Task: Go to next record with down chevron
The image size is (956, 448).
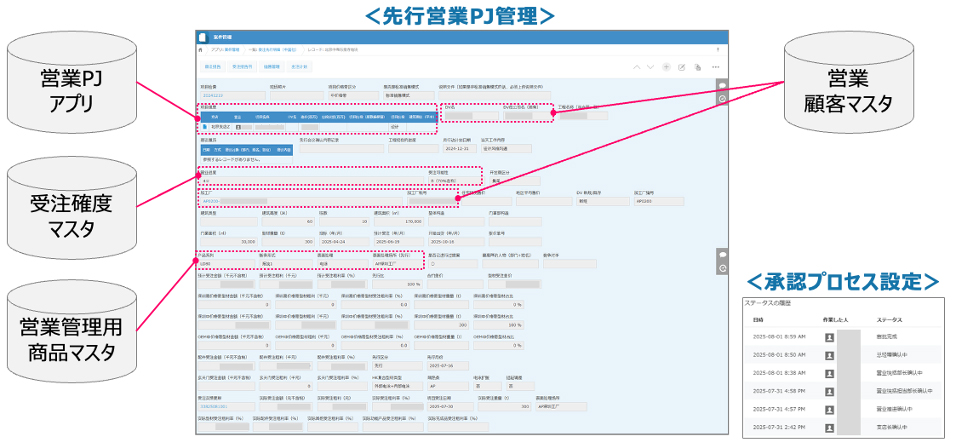Action: [650, 67]
